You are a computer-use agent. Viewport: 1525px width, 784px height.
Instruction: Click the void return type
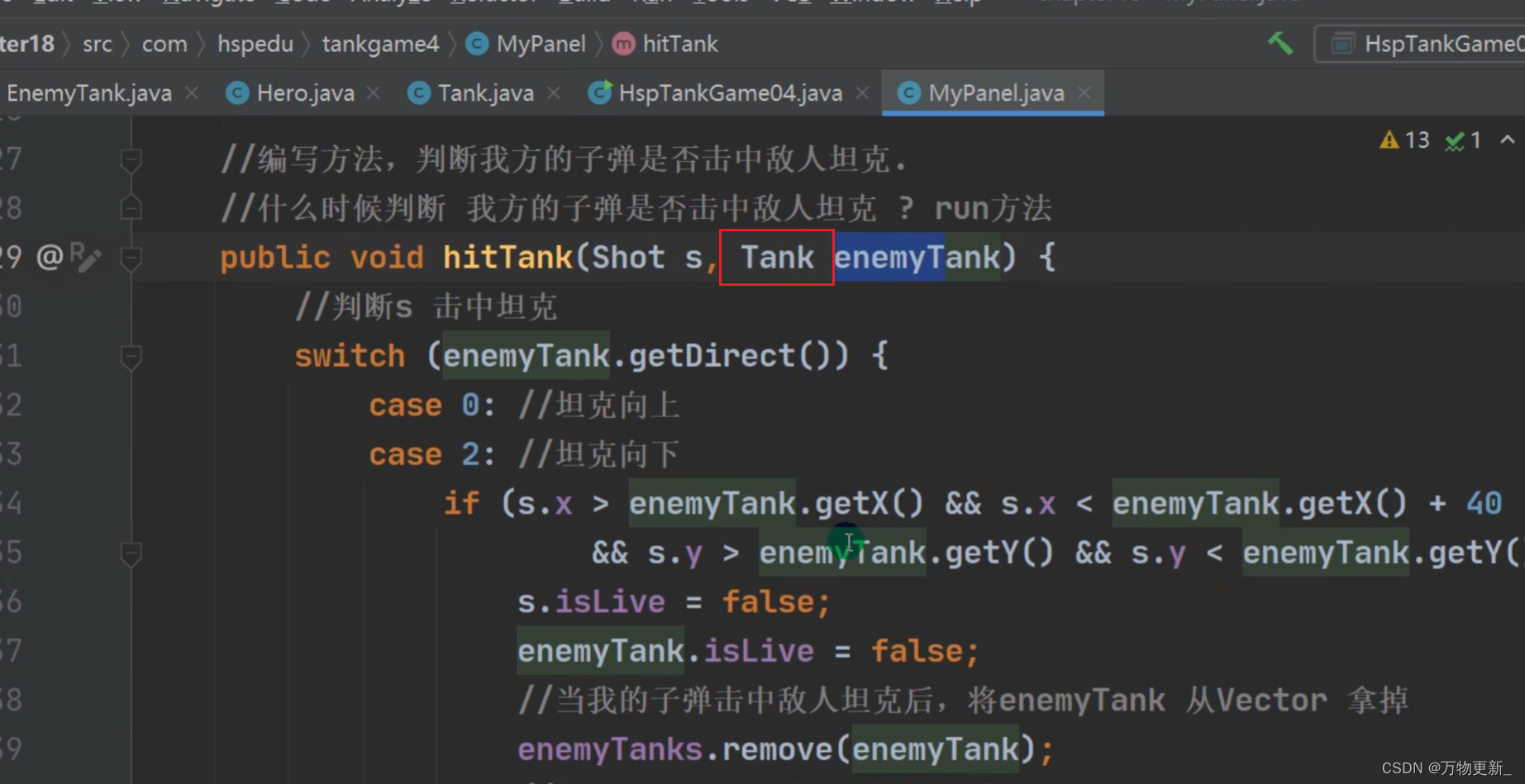point(387,258)
